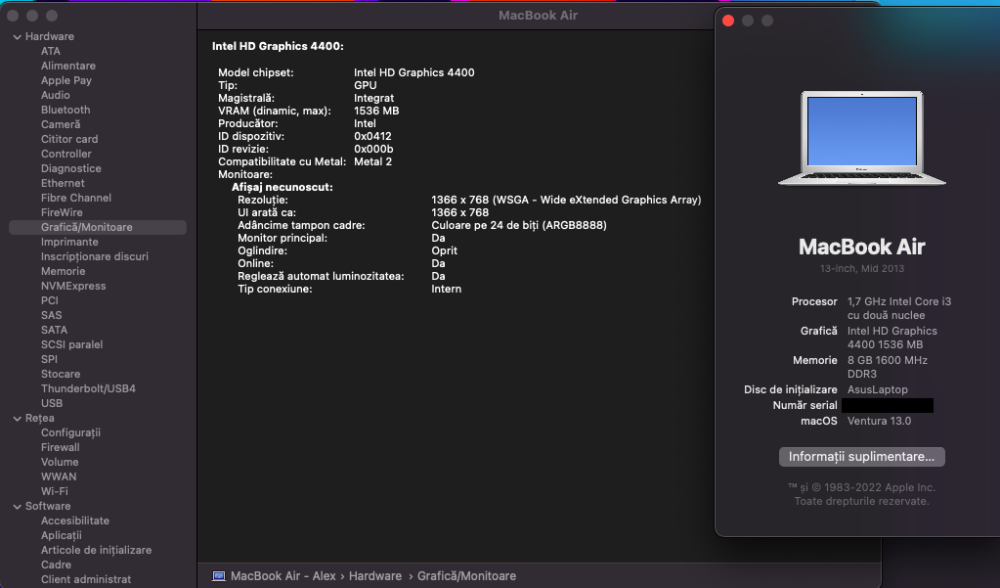Click the Intern connection type value

tap(446, 289)
